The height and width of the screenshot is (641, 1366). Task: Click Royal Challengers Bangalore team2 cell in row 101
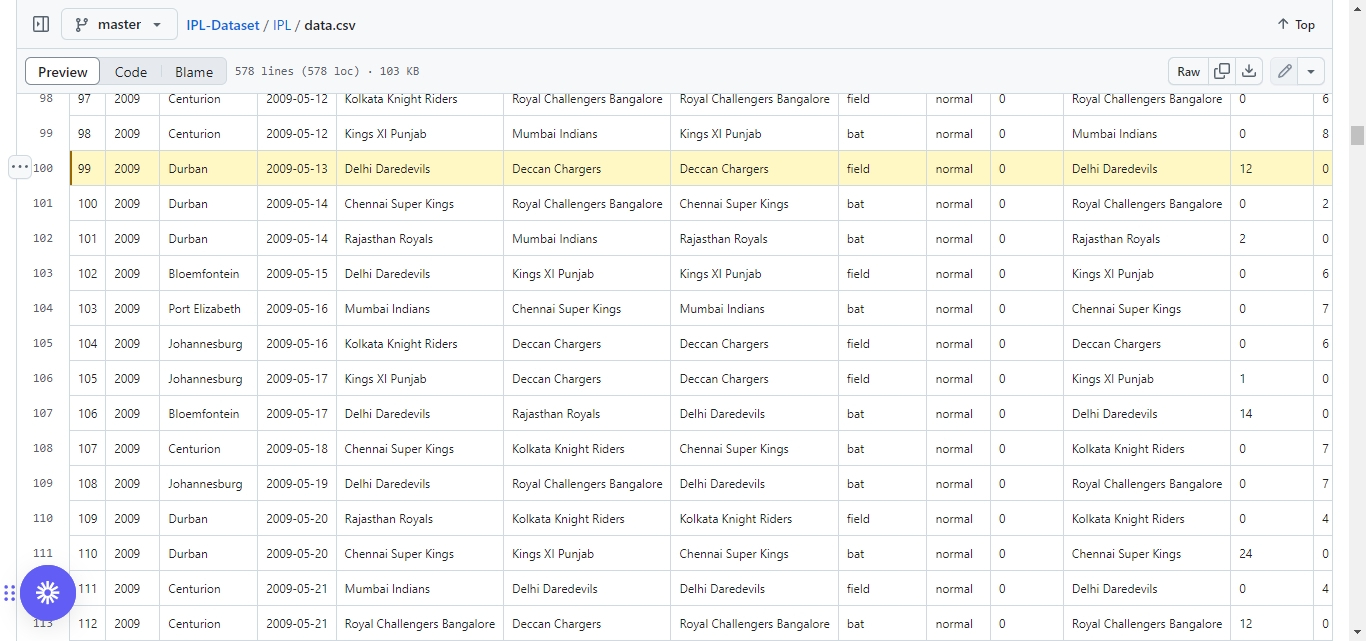(587, 204)
